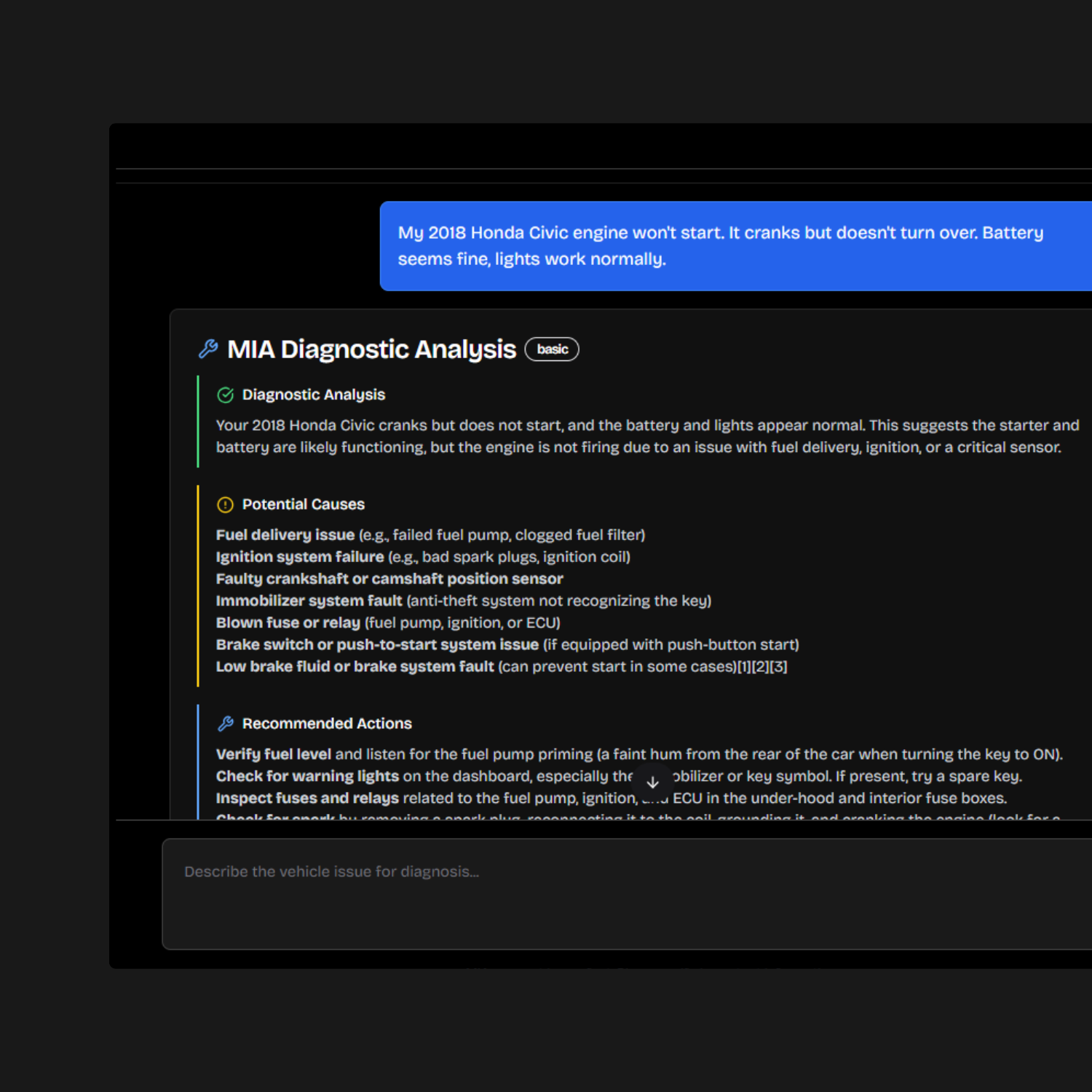Click the MIA Diagnostic Analysis heading
Image resolution: width=1092 pixels, height=1092 pixels.
[x=371, y=349]
